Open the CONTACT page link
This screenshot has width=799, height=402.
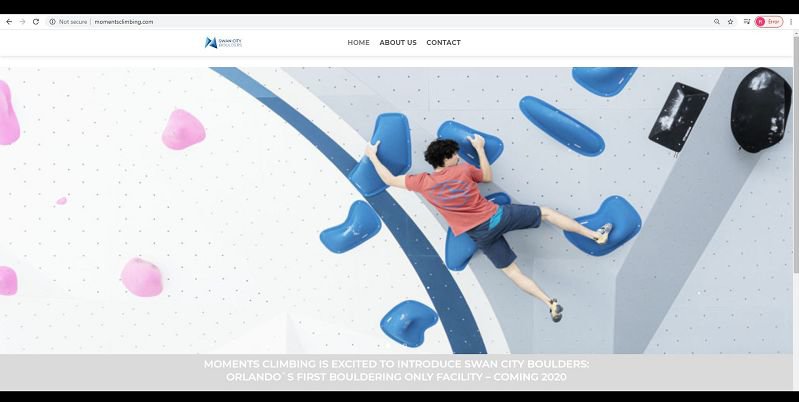click(x=443, y=43)
